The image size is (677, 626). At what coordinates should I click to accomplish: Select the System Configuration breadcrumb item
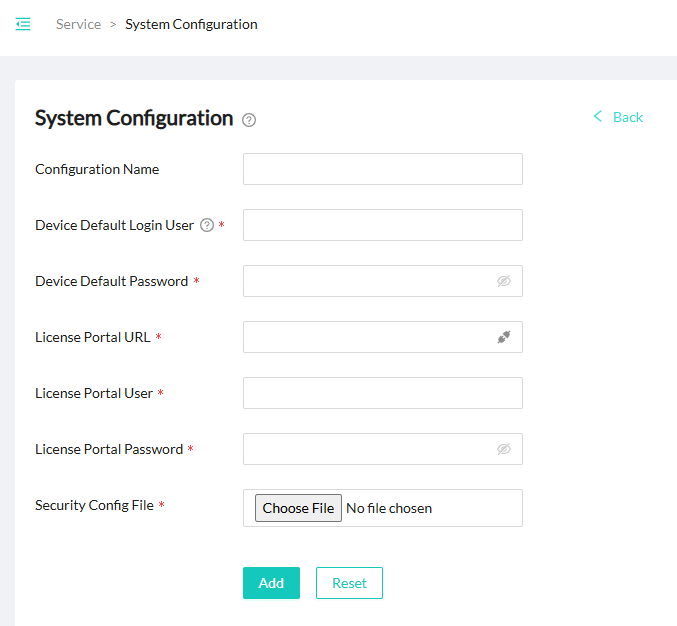[191, 24]
